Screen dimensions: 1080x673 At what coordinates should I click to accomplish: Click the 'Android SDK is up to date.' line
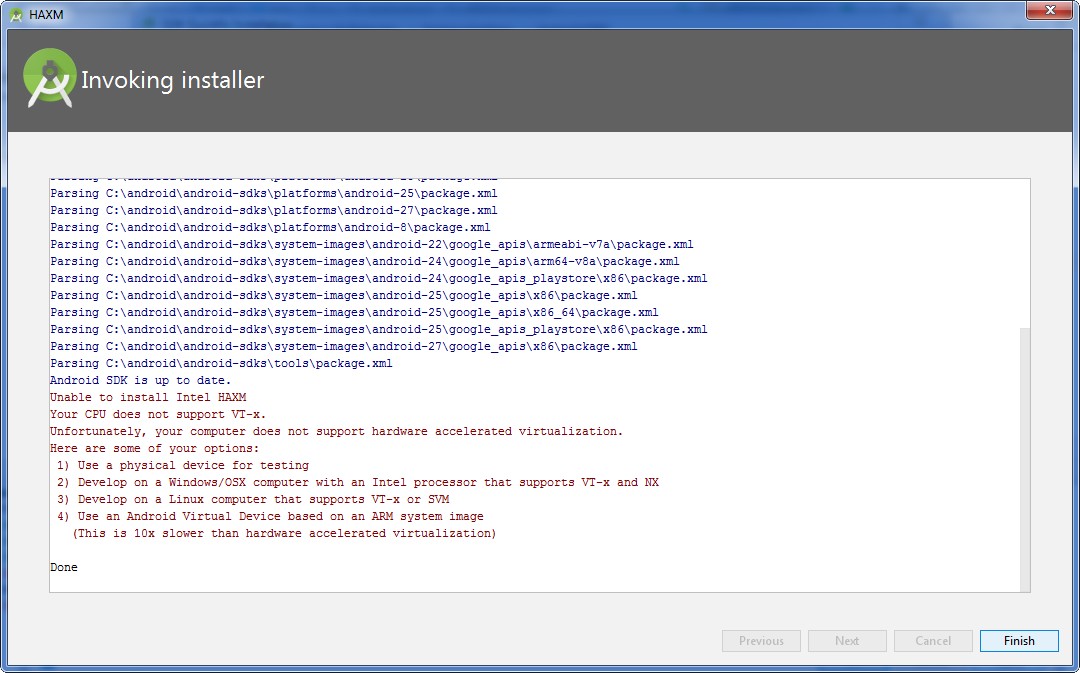(x=141, y=380)
